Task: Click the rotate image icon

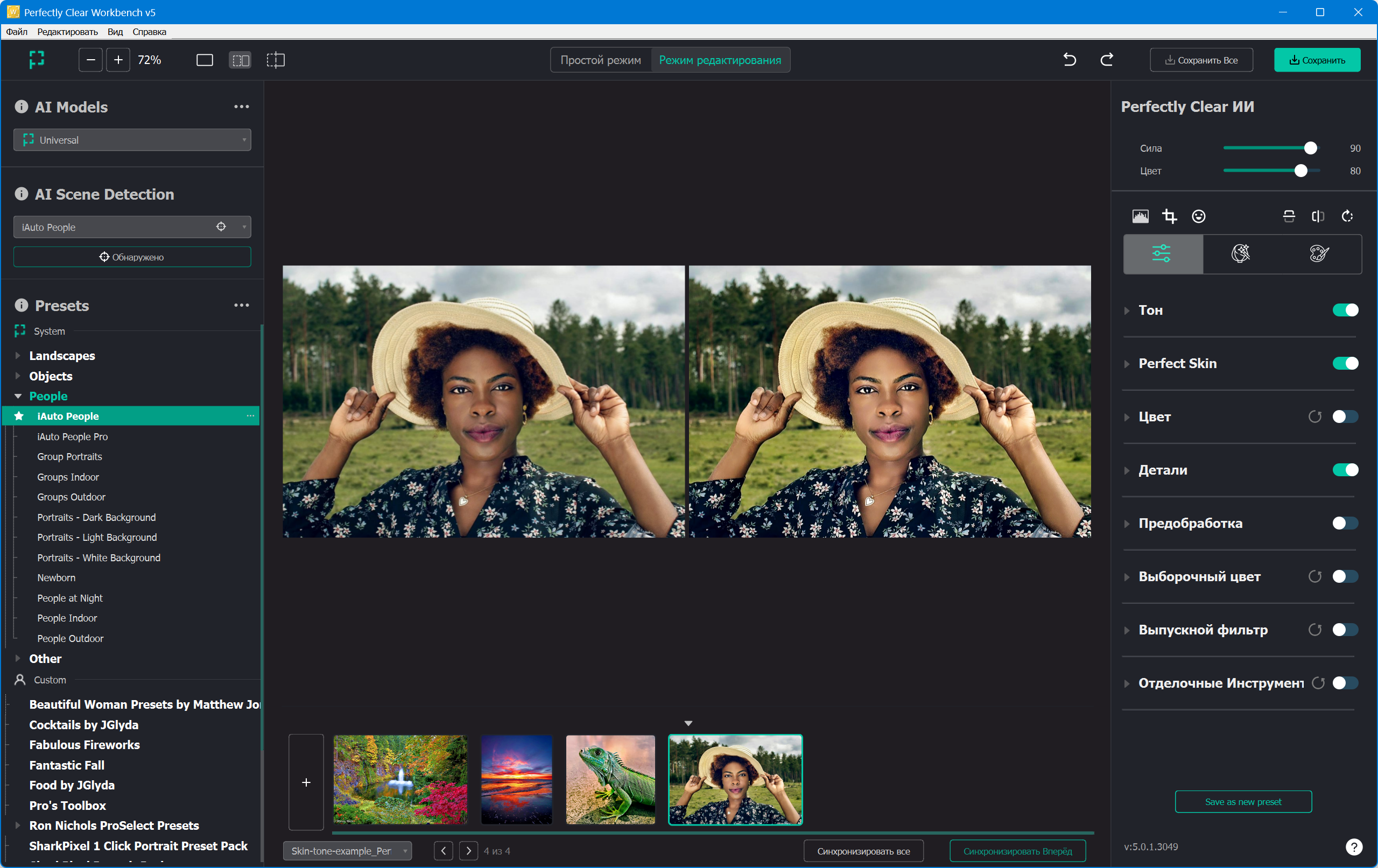Action: pos(1347,216)
